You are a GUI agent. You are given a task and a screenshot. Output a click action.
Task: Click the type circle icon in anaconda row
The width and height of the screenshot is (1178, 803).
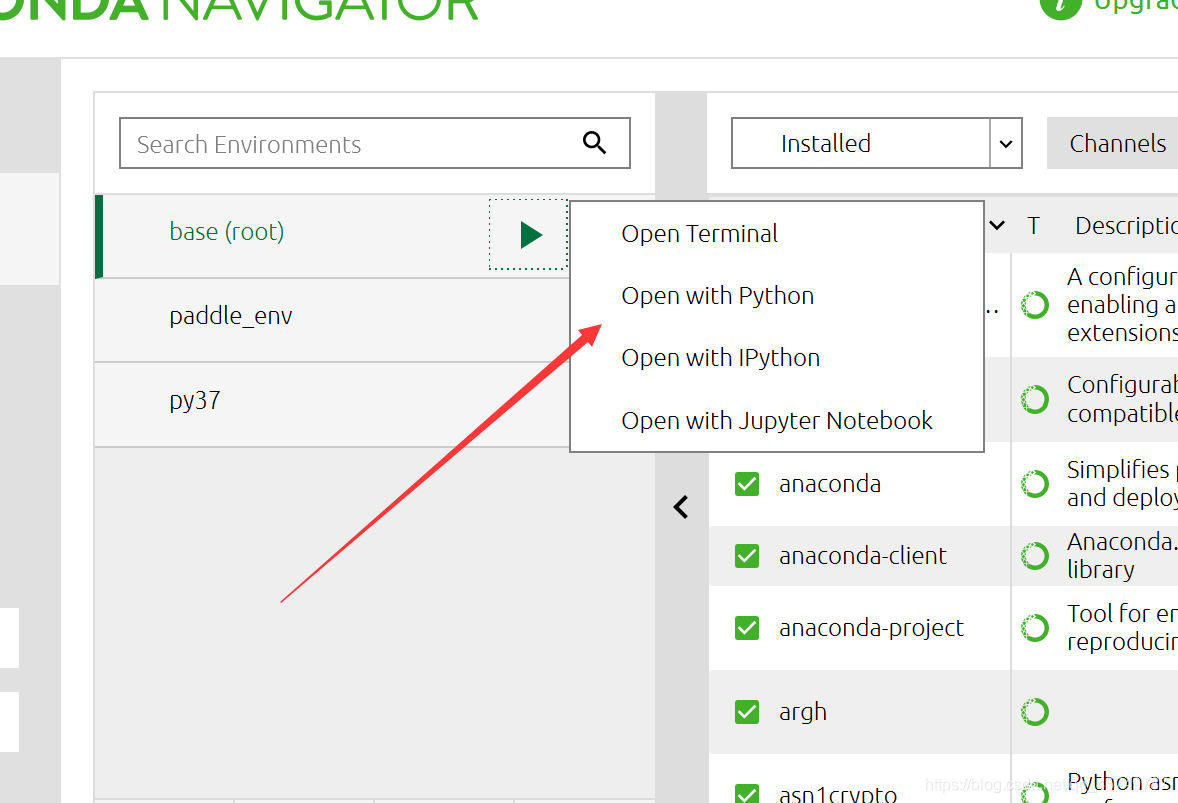[x=1035, y=484]
